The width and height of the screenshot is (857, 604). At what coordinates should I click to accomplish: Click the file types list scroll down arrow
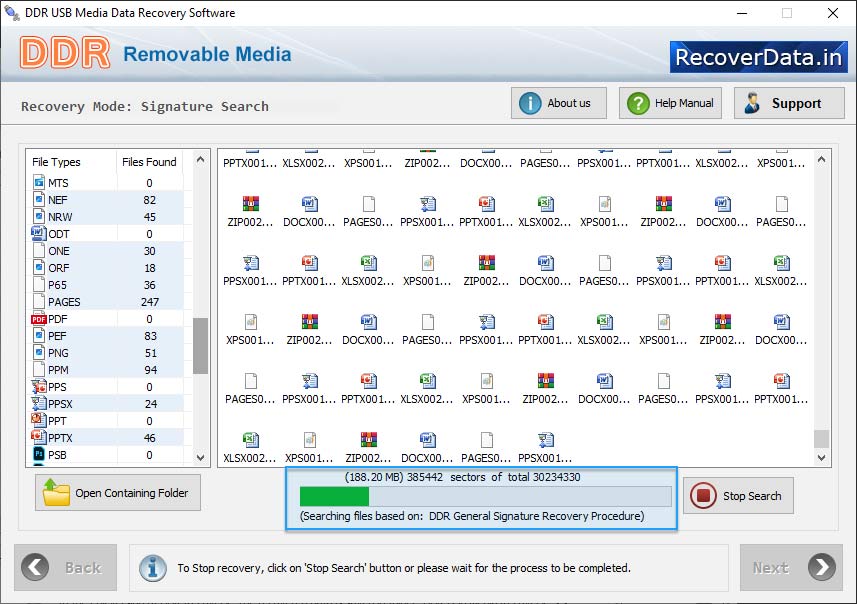pyautogui.click(x=201, y=457)
